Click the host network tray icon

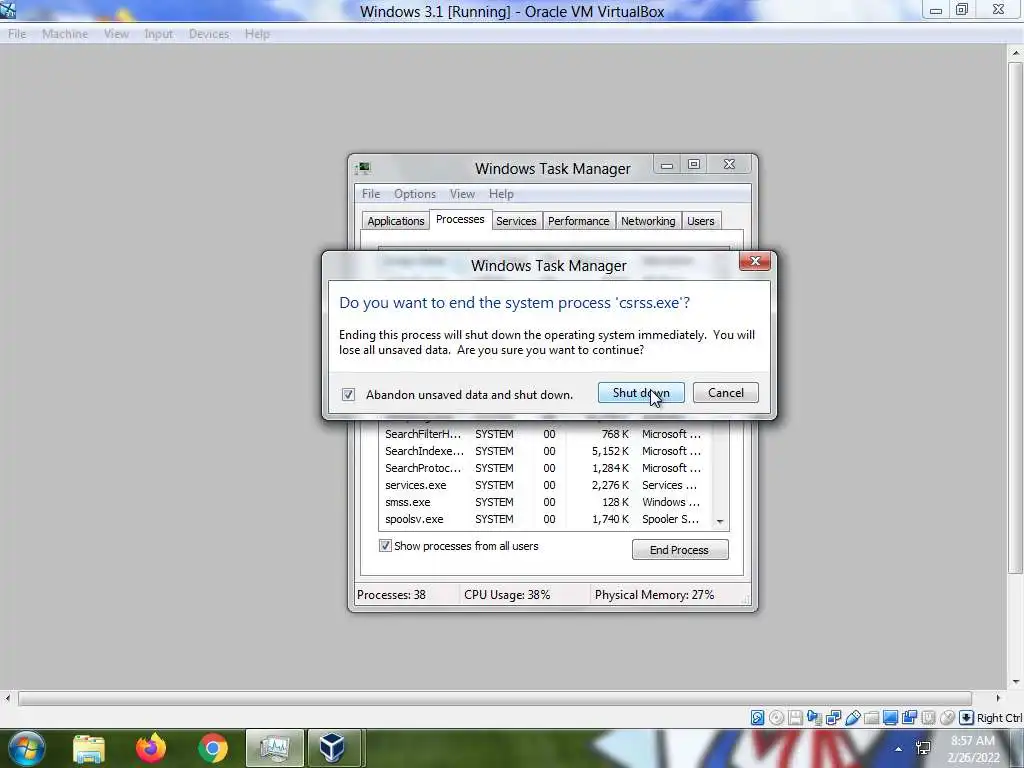(x=923, y=748)
